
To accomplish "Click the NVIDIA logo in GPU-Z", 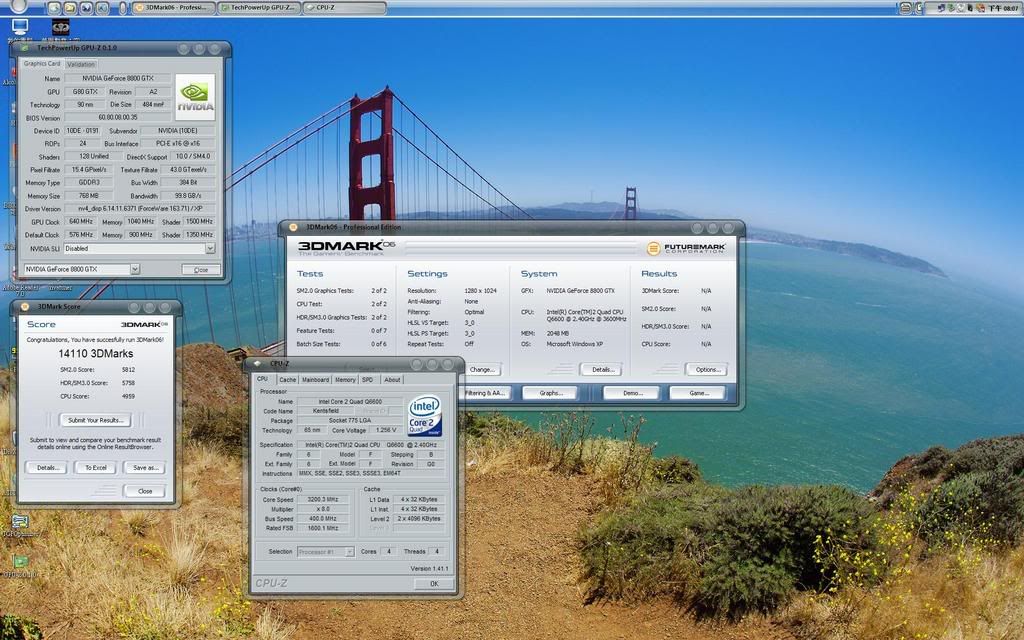I will 195,97.
